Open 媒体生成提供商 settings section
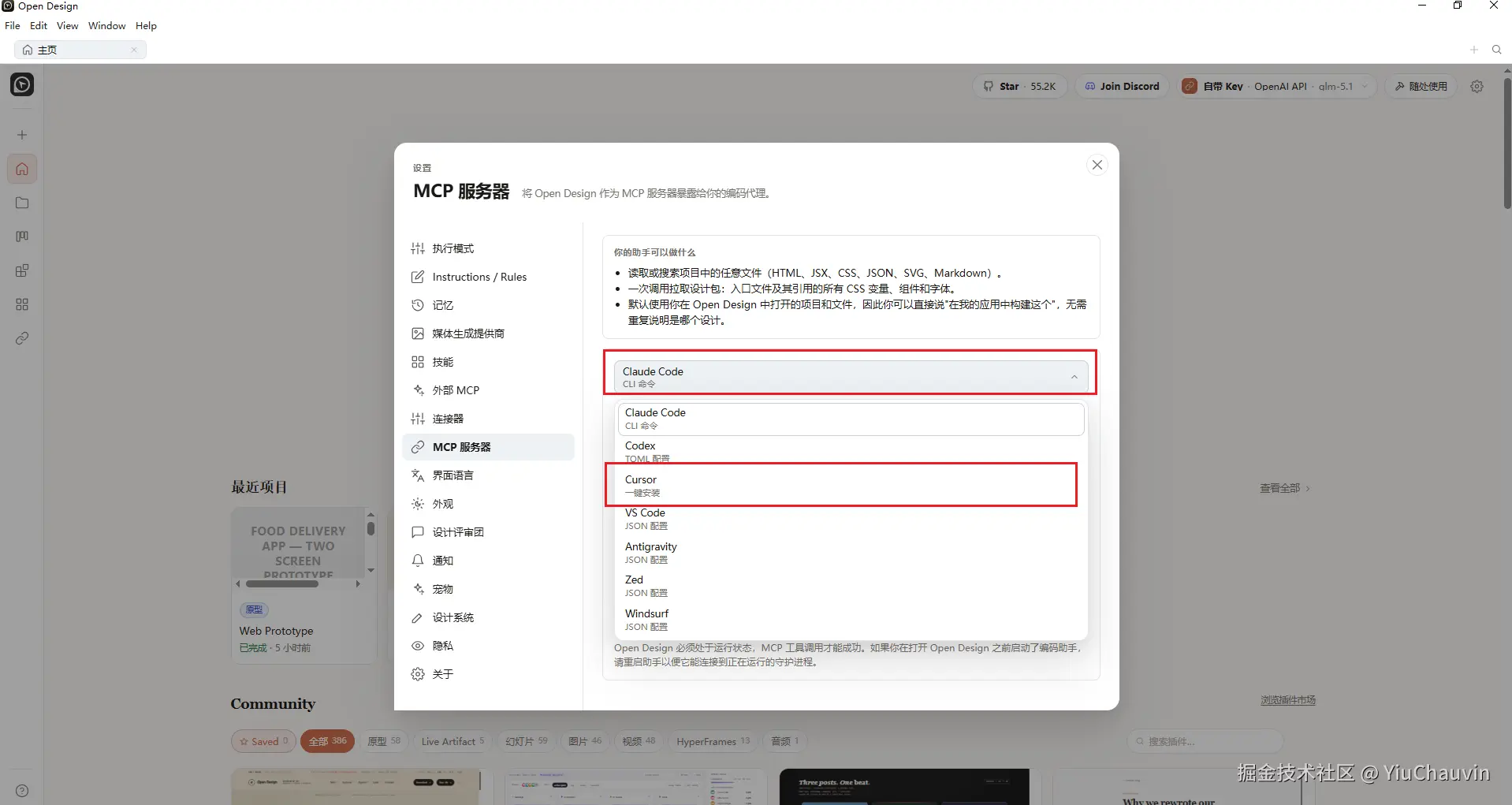The width and height of the screenshot is (1512, 805). pos(489,334)
